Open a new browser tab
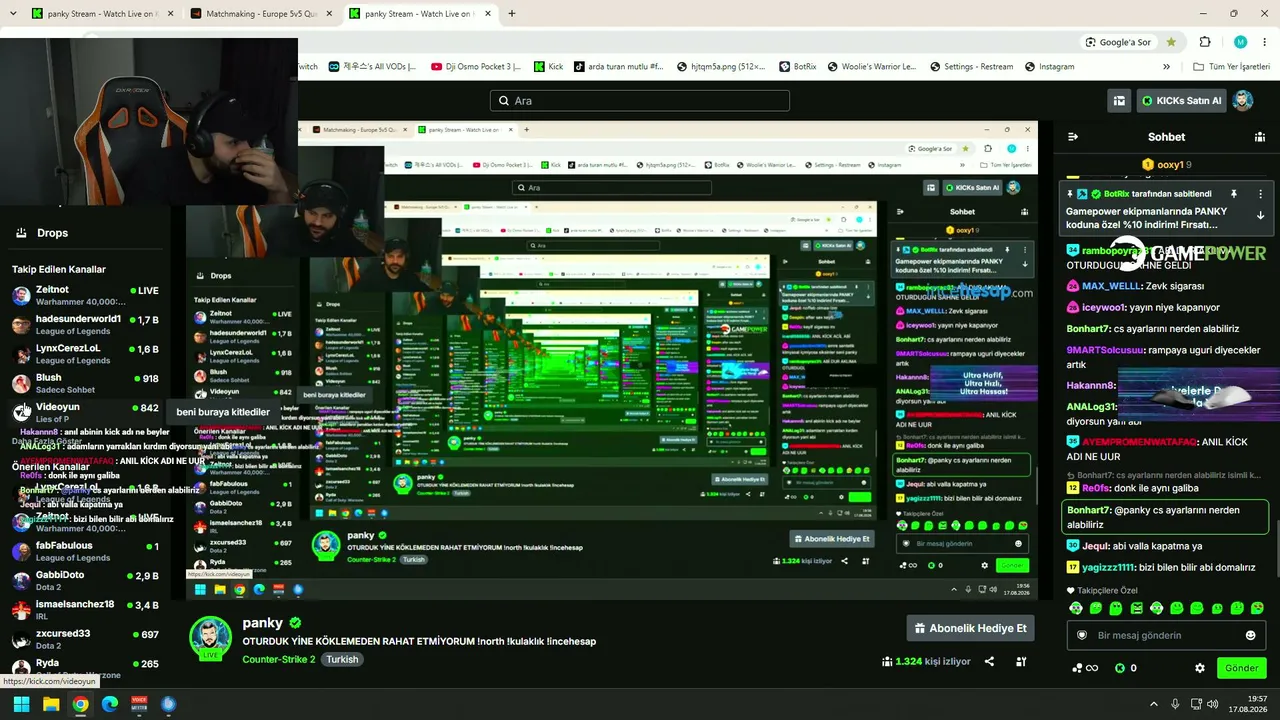 [512, 14]
